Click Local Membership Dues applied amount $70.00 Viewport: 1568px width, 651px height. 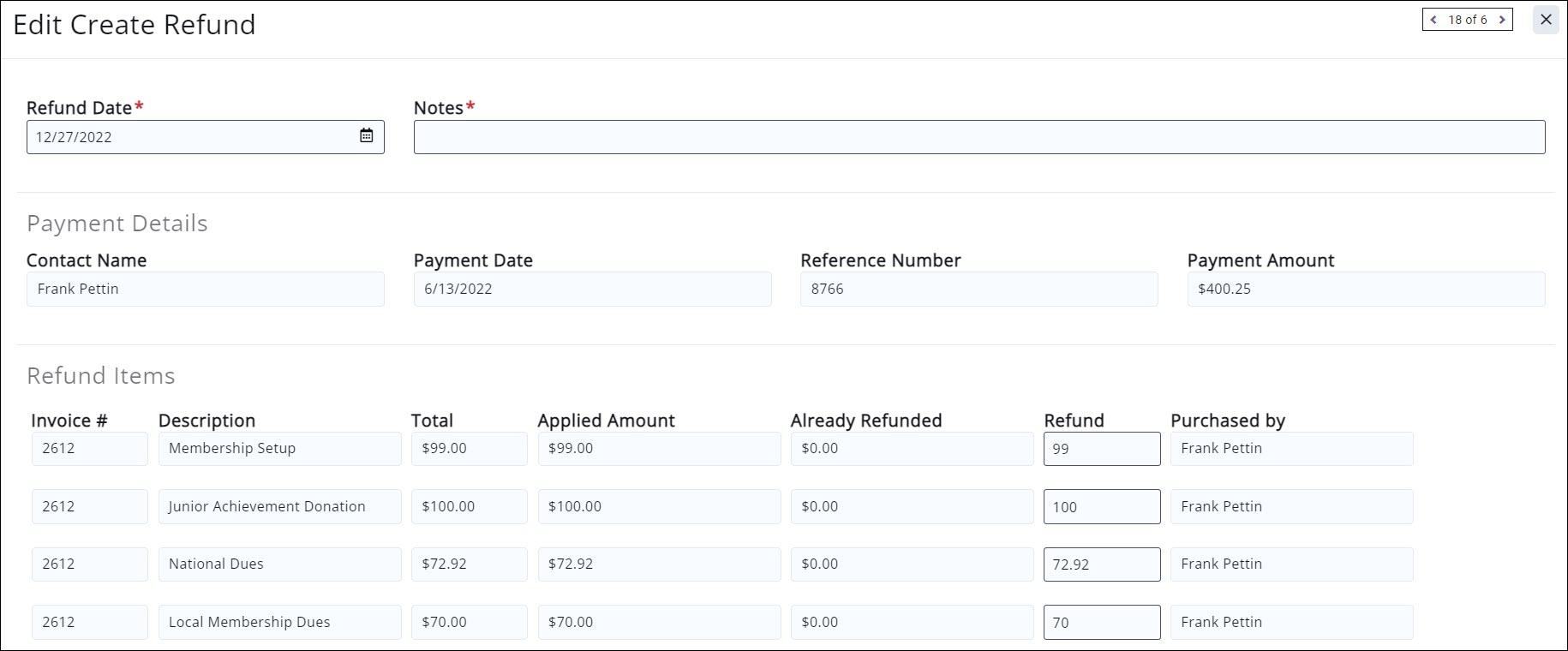(659, 623)
